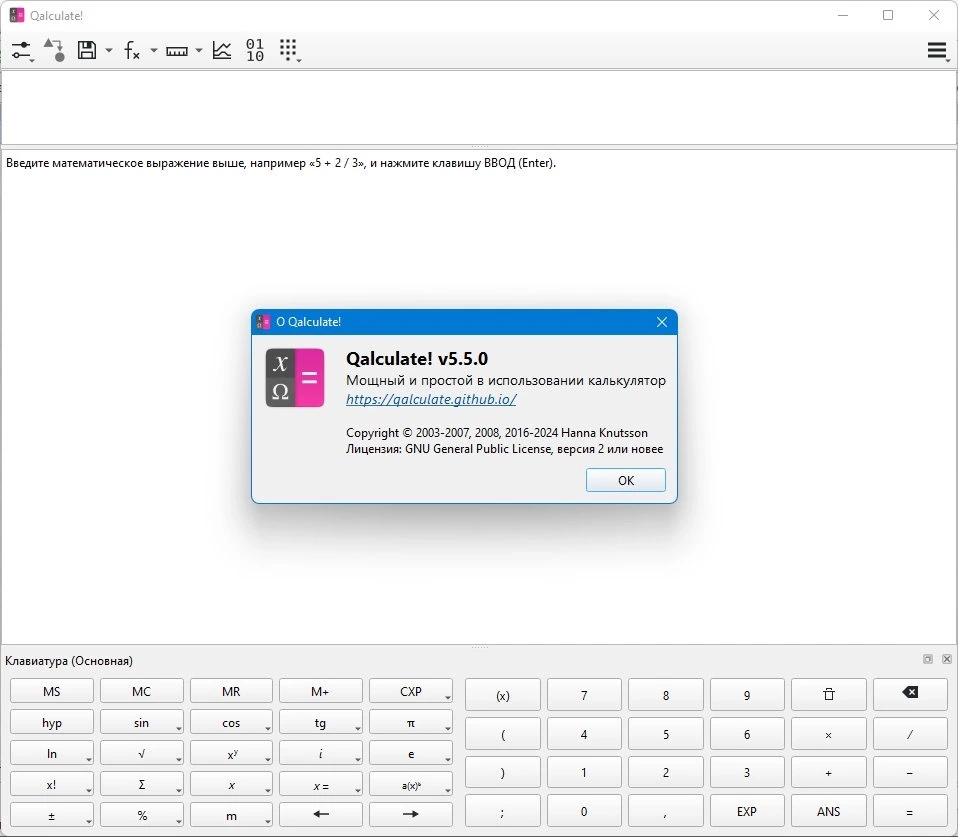The image size is (958, 837).
Task: Close the keypad panel
Action: (946, 659)
